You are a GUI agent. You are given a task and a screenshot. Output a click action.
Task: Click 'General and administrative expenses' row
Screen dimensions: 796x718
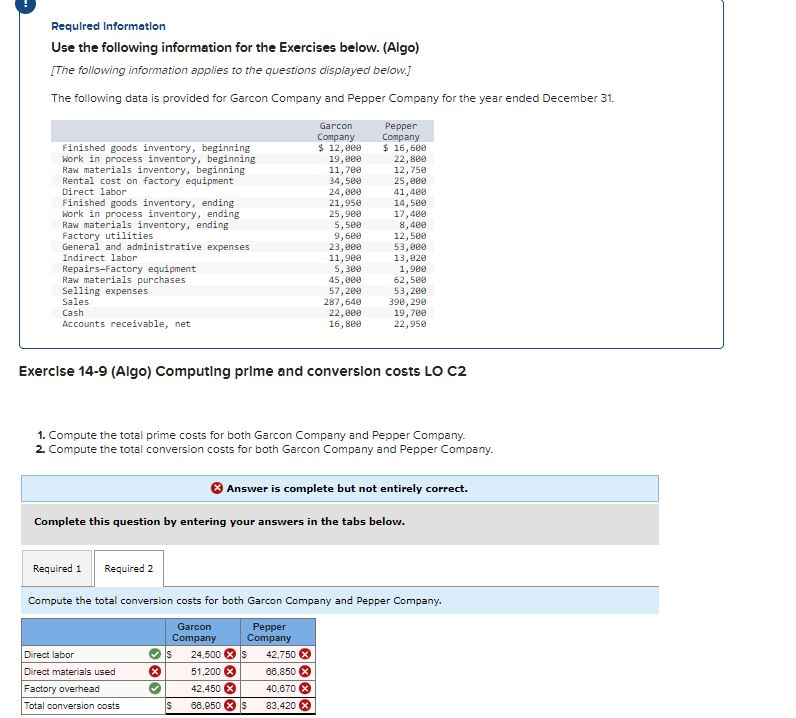pos(243,247)
